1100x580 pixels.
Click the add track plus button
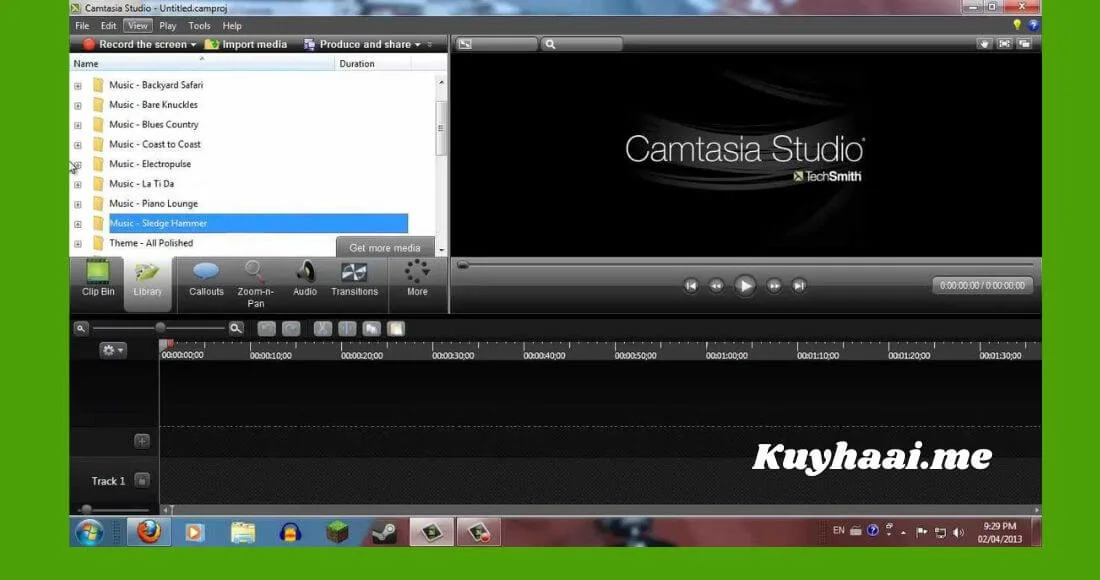(x=142, y=441)
